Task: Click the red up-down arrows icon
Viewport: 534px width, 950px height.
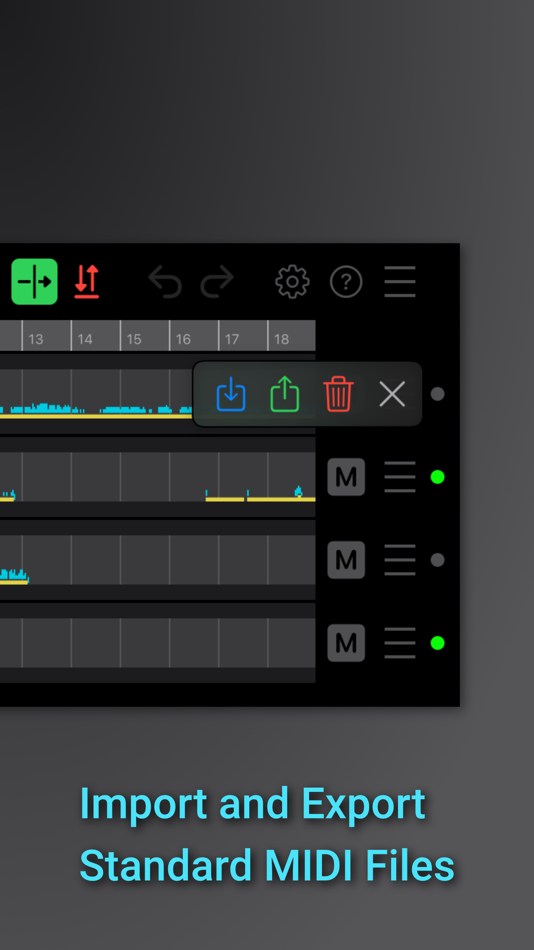Action: 87,282
